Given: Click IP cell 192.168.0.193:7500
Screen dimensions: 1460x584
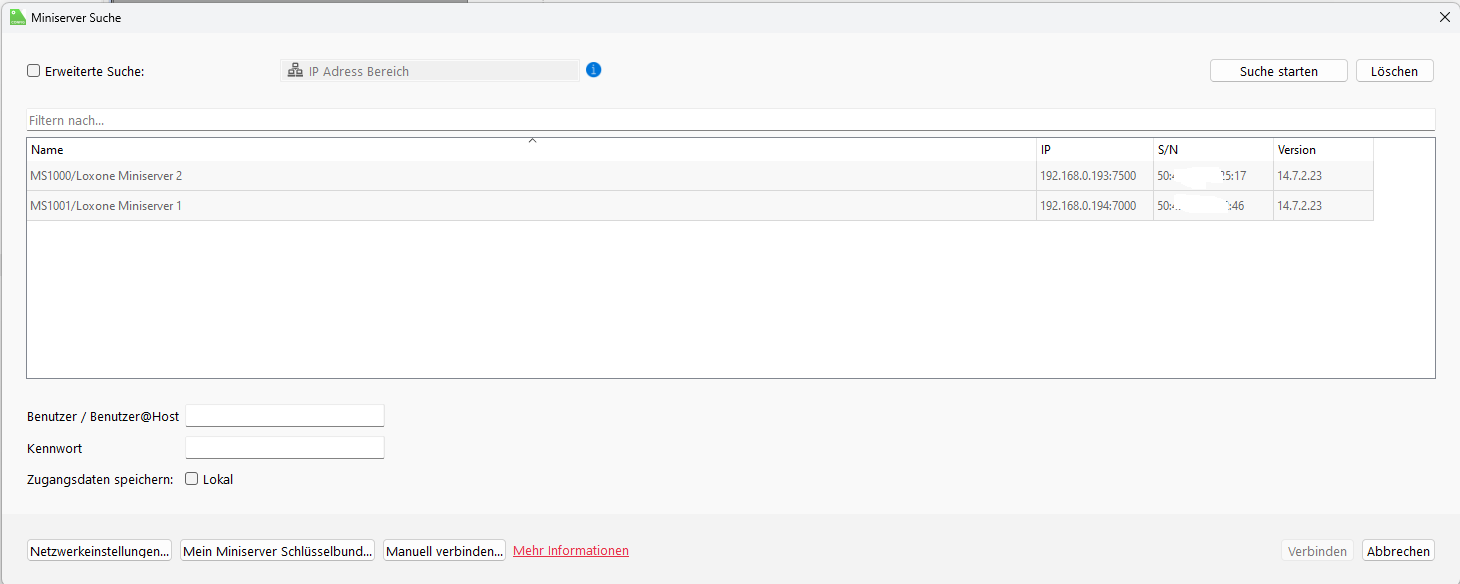Looking at the screenshot, I should point(1095,176).
